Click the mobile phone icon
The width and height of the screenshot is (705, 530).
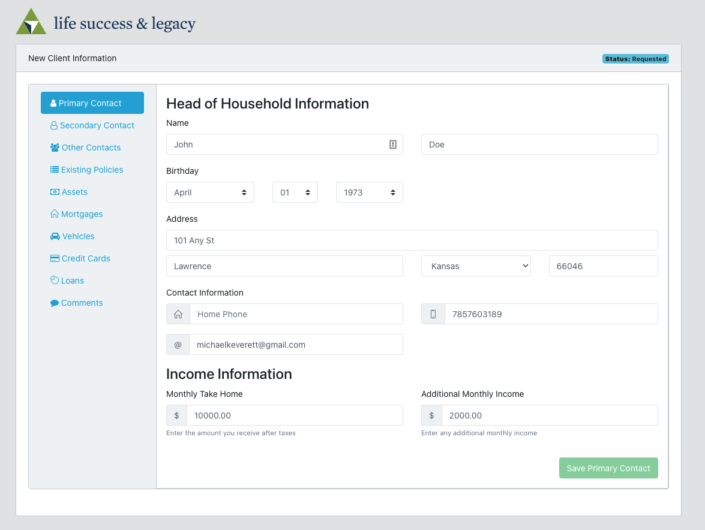coord(433,314)
